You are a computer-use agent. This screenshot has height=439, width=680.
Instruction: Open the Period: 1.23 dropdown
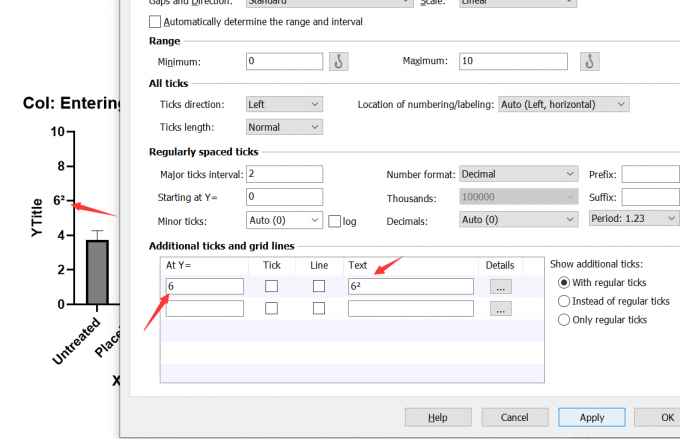(x=634, y=218)
